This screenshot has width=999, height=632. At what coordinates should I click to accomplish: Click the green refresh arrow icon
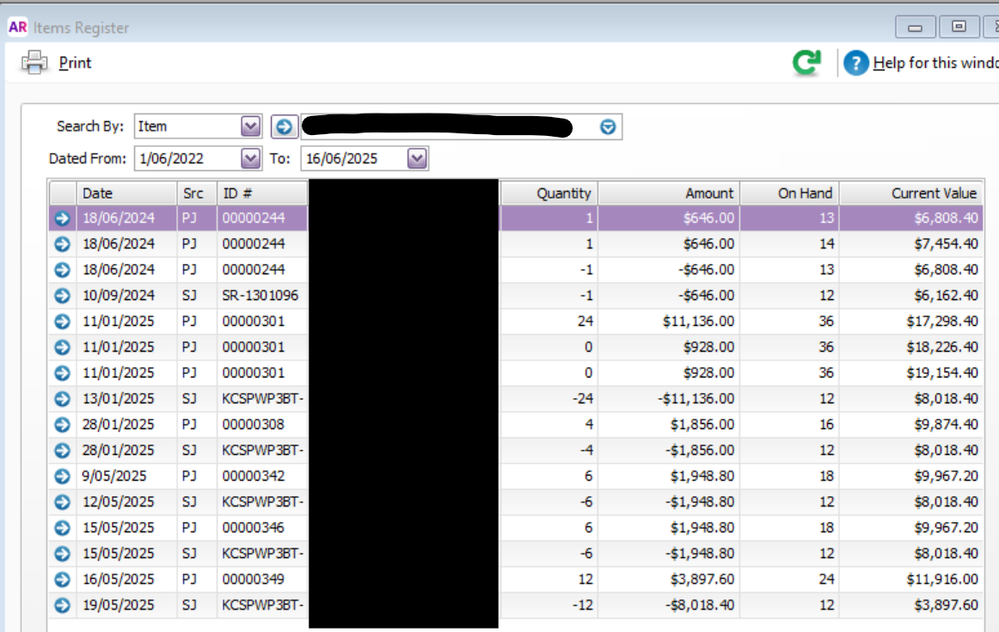806,63
